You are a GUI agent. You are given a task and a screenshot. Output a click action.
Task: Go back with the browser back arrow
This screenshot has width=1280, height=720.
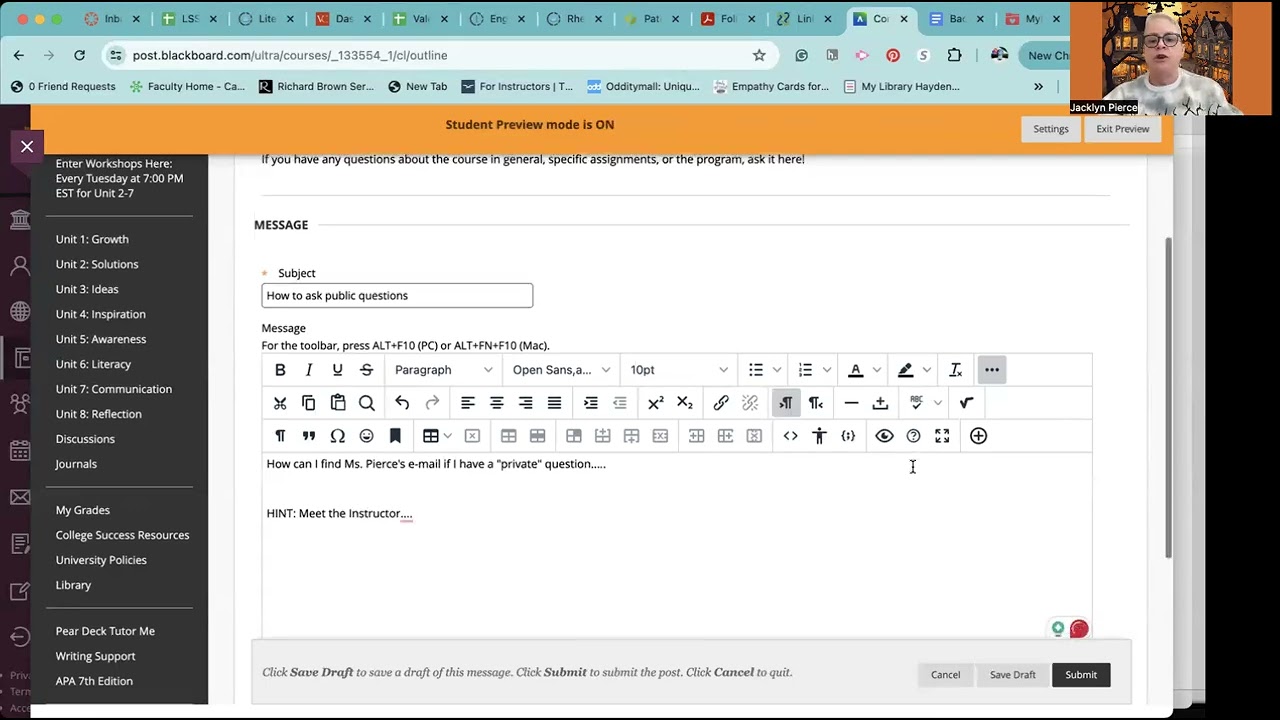pos(19,55)
